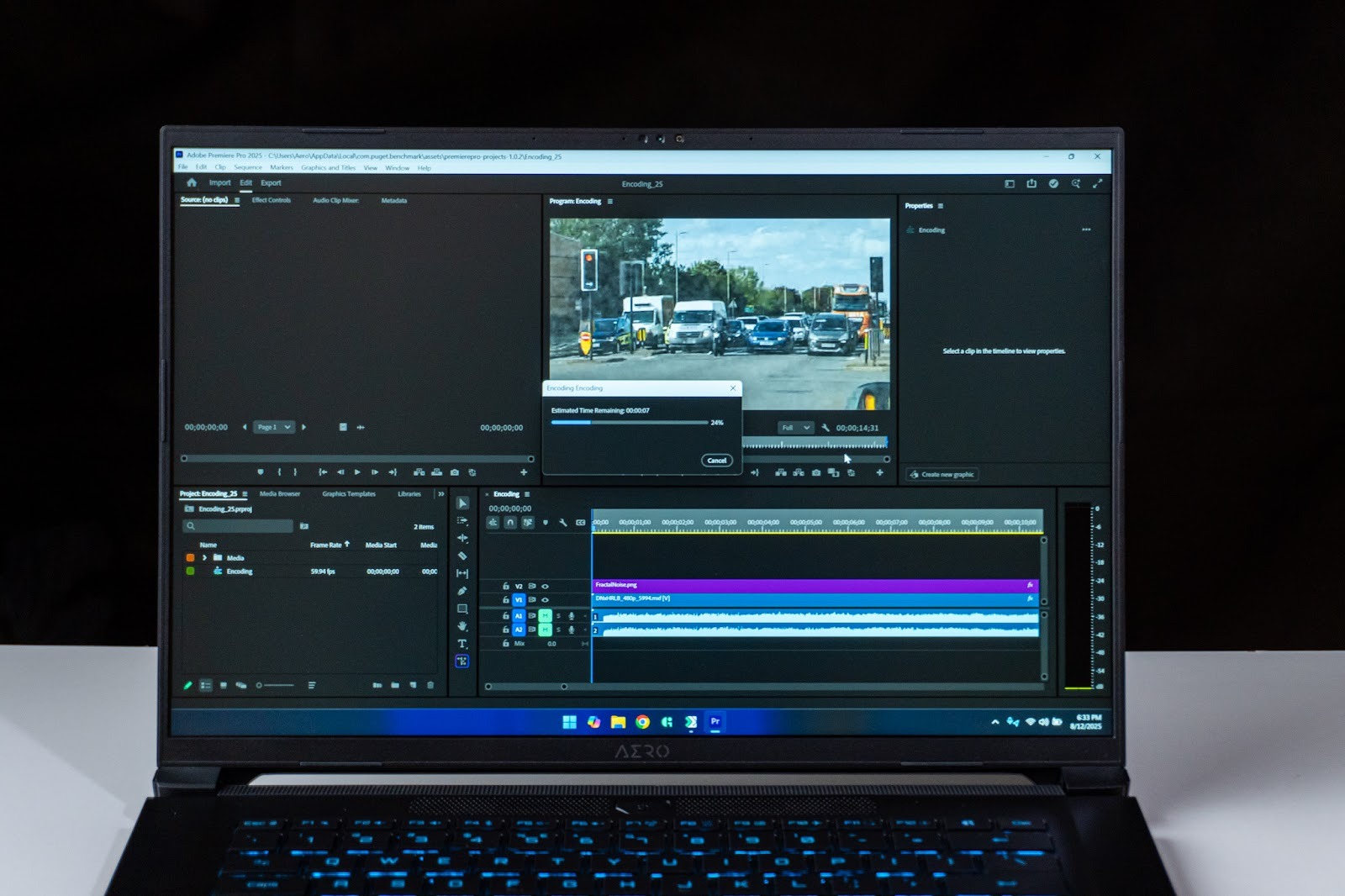
Task: Open timeline display settings wrench
Action: click(563, 523)
